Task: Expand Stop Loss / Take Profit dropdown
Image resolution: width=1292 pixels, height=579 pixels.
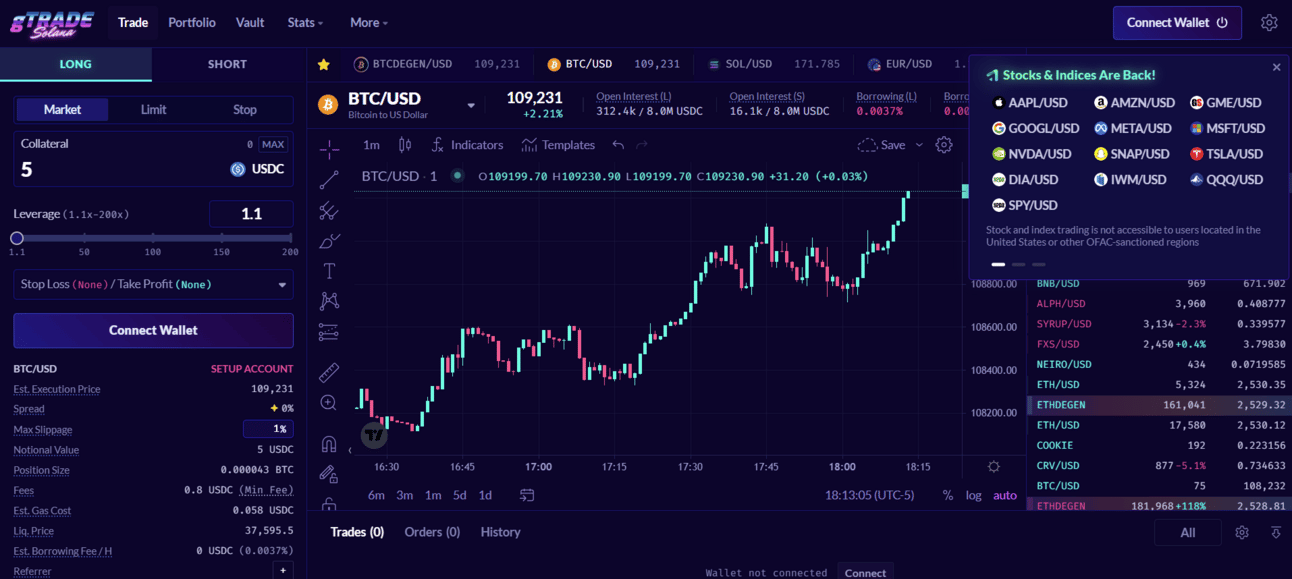Action: click(x=153, y=285)
